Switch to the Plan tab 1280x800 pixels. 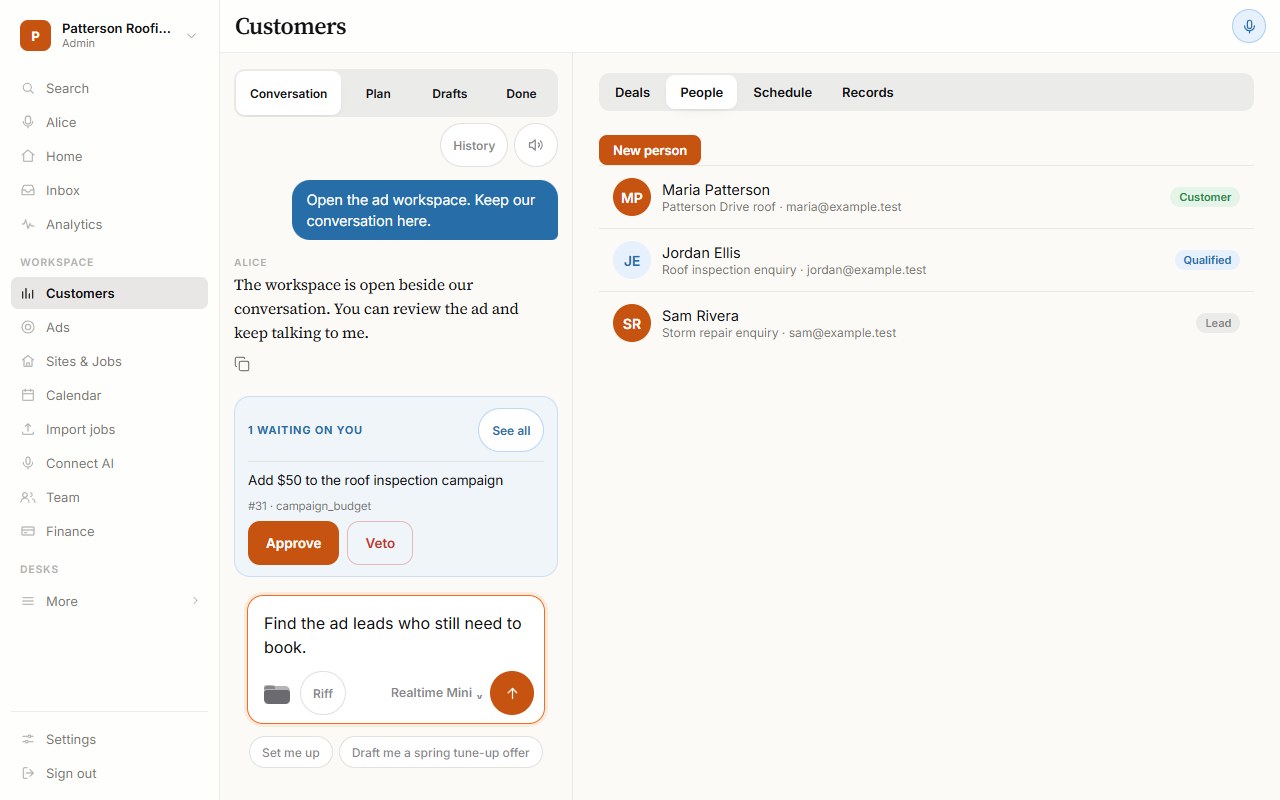pyautogui.click(x=378, y=93)
